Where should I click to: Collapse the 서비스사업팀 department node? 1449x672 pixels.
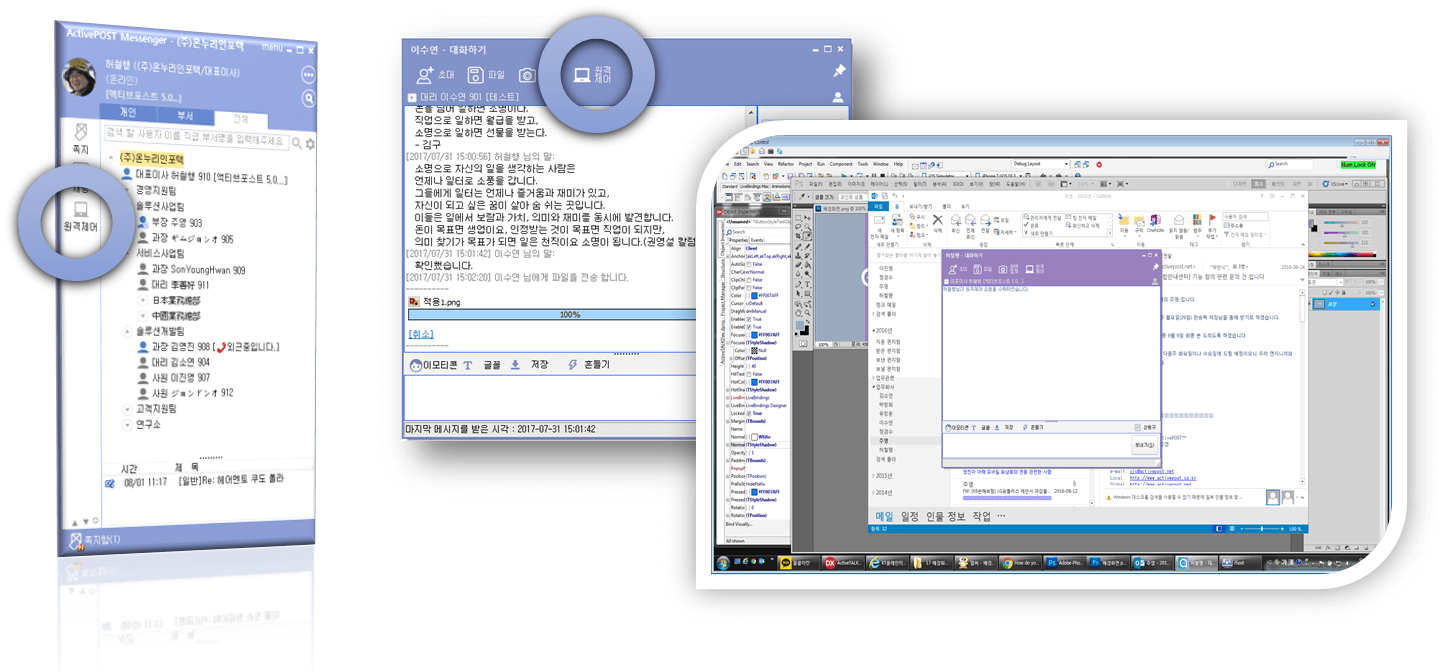[127, 254]
